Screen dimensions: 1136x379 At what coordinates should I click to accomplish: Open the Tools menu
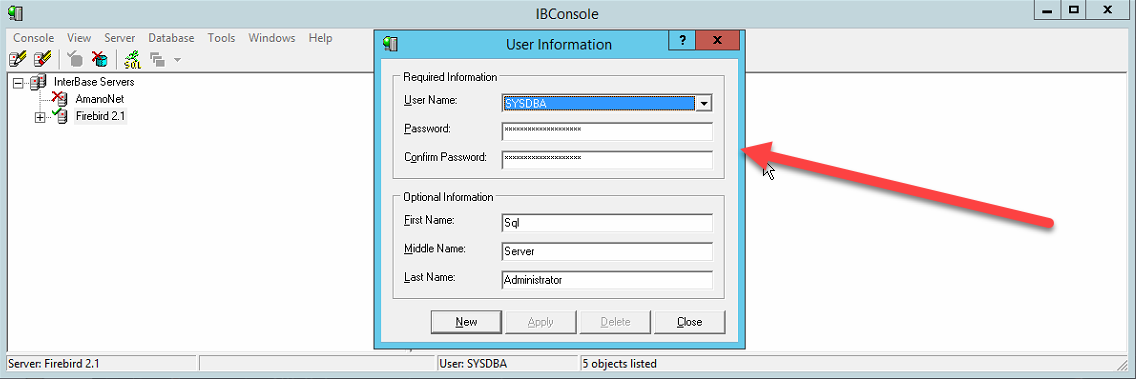click(221, 38)
